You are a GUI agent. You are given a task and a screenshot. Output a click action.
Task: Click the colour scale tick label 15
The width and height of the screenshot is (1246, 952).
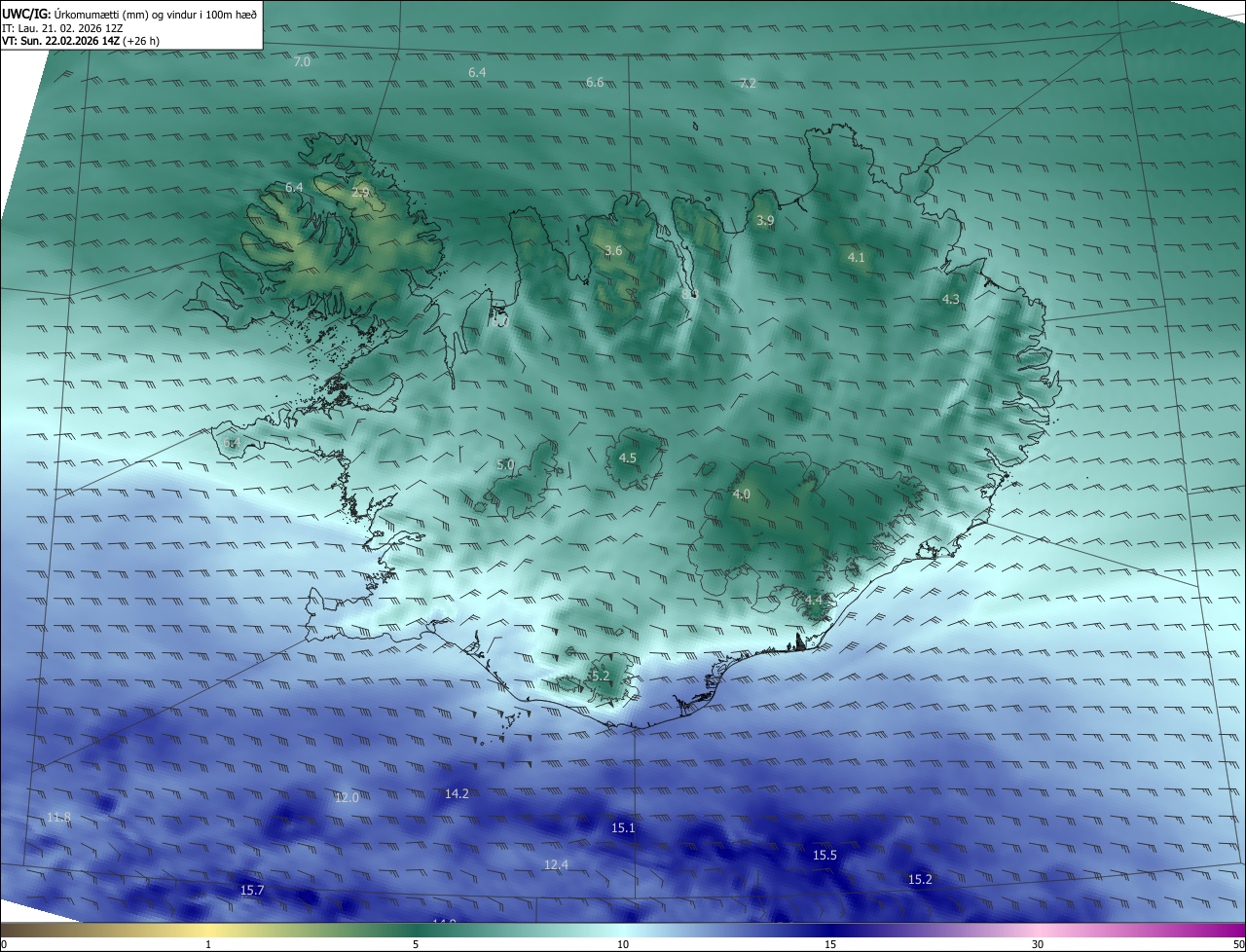830,944
